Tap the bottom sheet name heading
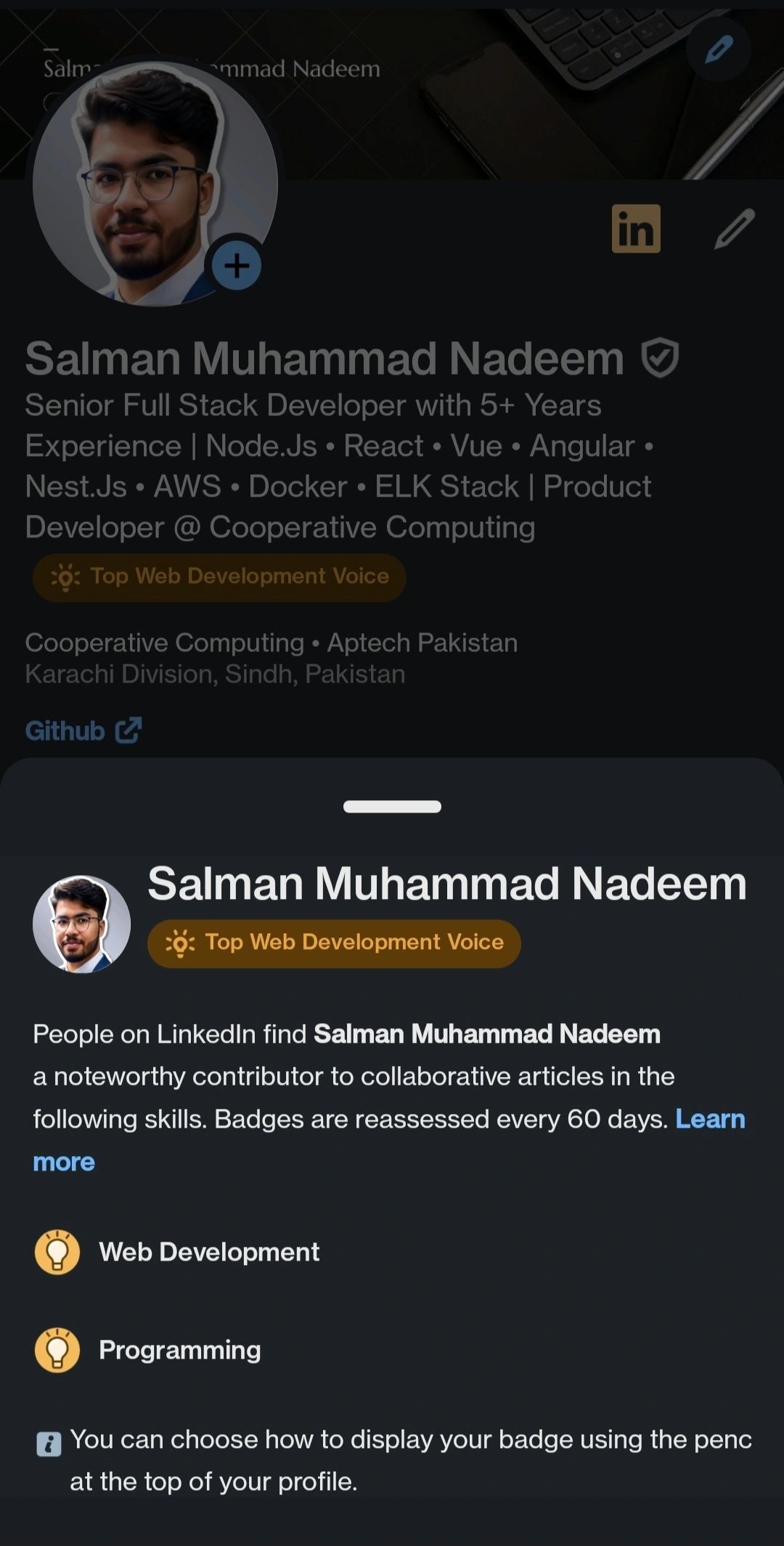This screenshot has width=784, height=1546. [447, 884]
